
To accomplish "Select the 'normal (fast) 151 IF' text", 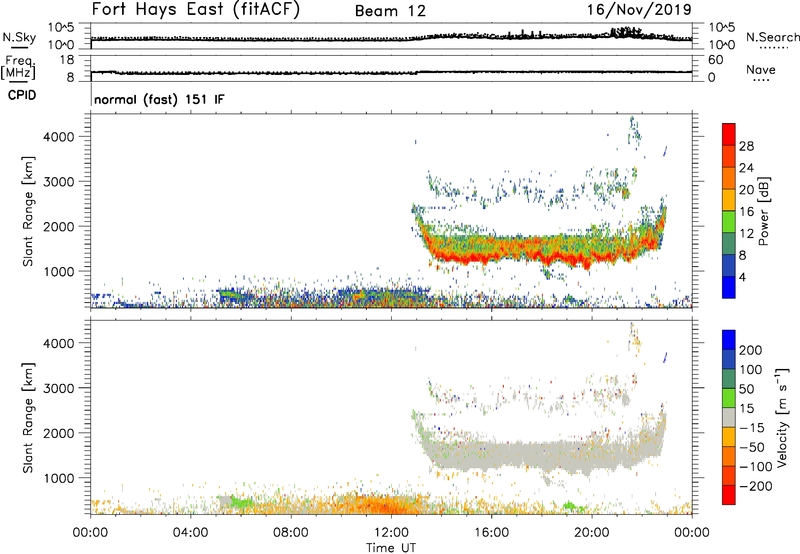I will tap(159, 99).
